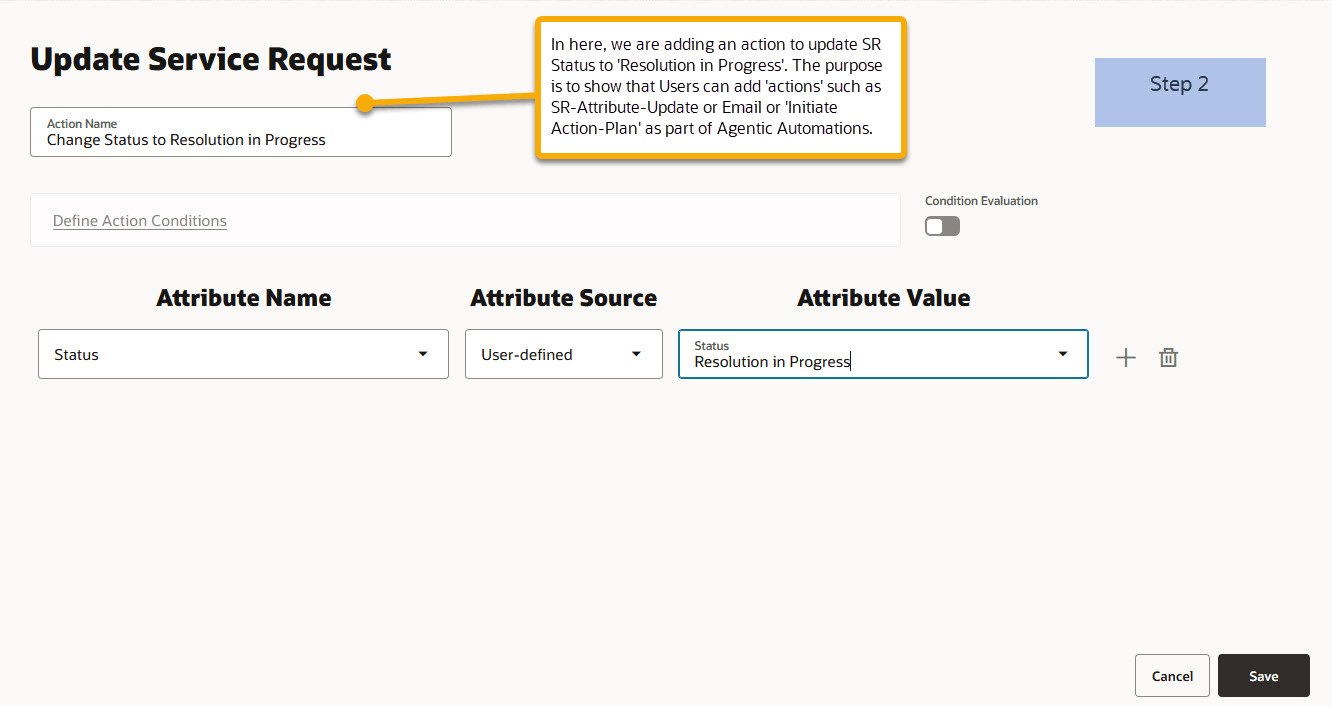The image size is (1332, 706).
Task: Open the Attribute Name Status dropdown
Action: pyautogui.click(x=421, y=353)
